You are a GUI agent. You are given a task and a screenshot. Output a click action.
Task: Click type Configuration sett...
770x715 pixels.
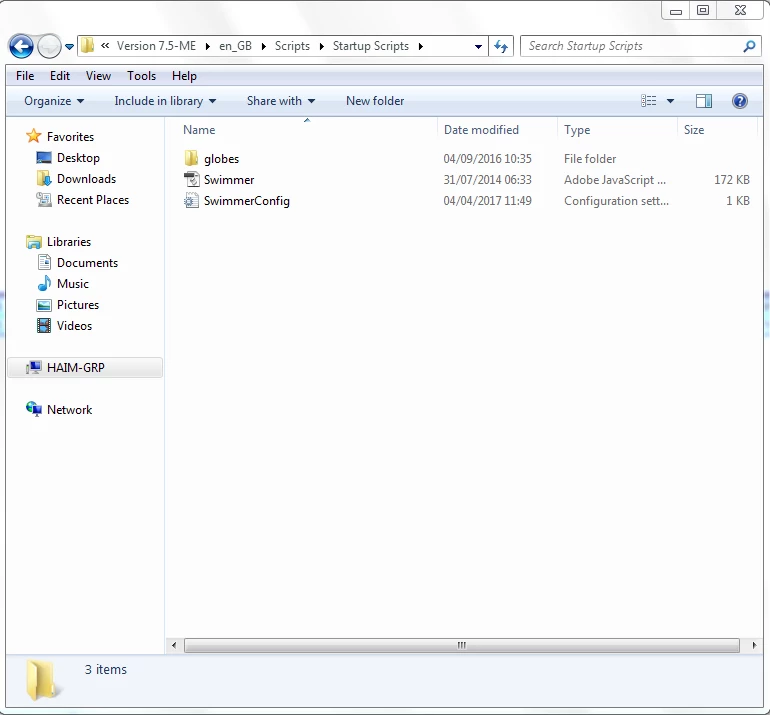616,201
